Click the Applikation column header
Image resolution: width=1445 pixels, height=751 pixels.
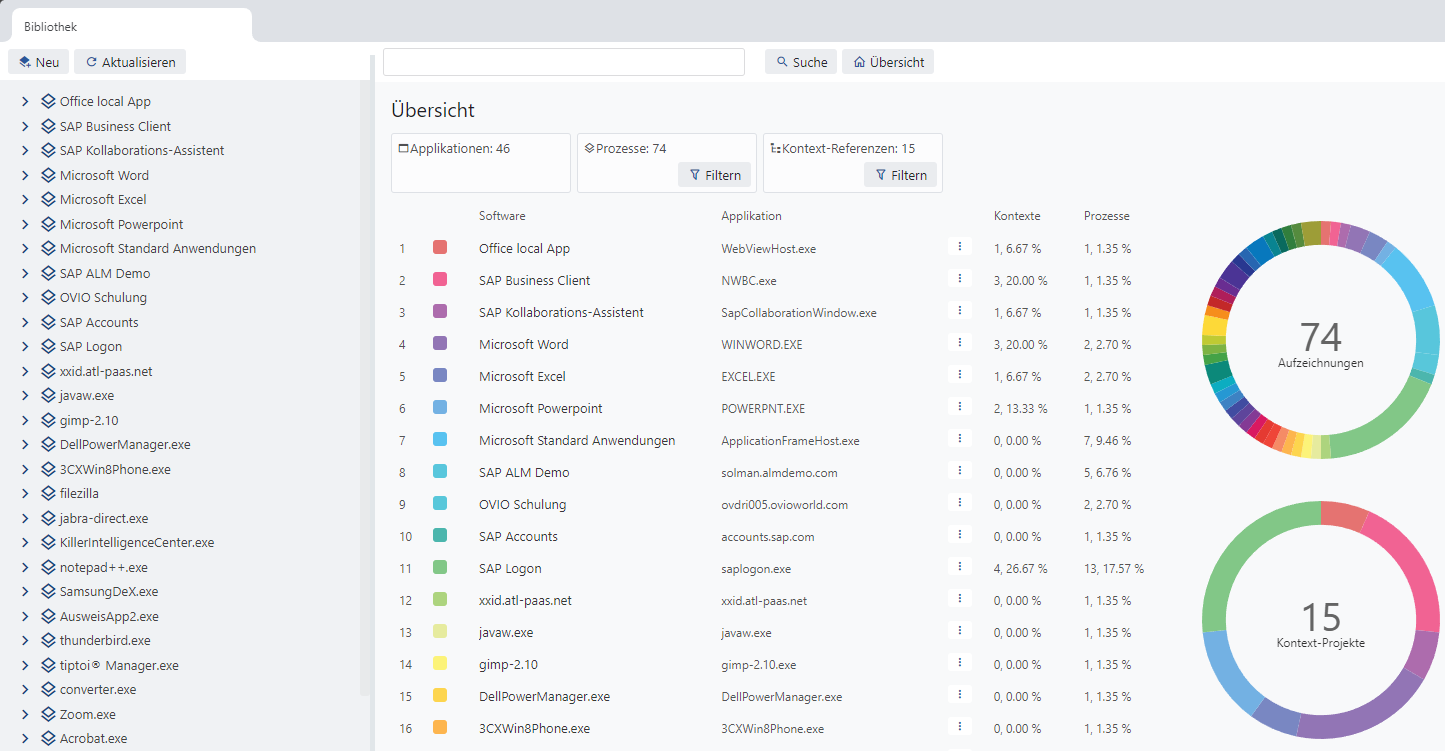pyautogui.click(x=752, y=216)
